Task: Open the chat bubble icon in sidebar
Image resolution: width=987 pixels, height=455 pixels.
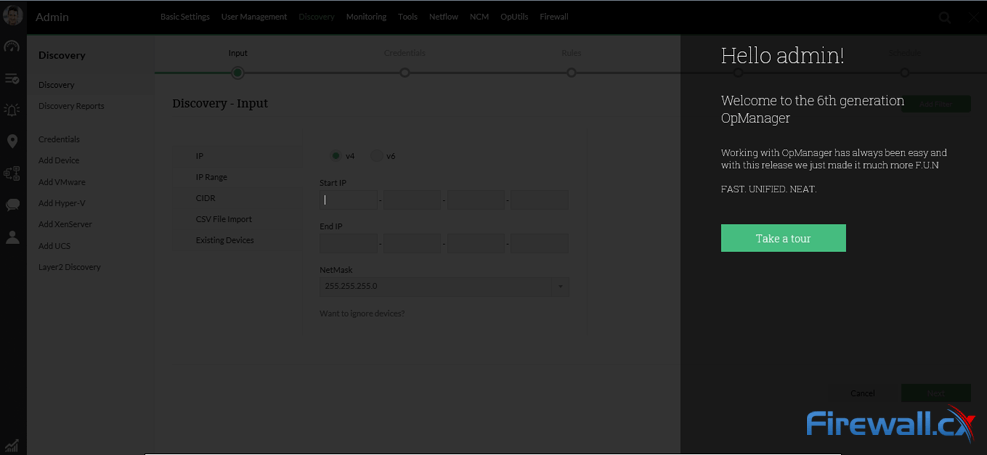Action: [x=12, y=205]
